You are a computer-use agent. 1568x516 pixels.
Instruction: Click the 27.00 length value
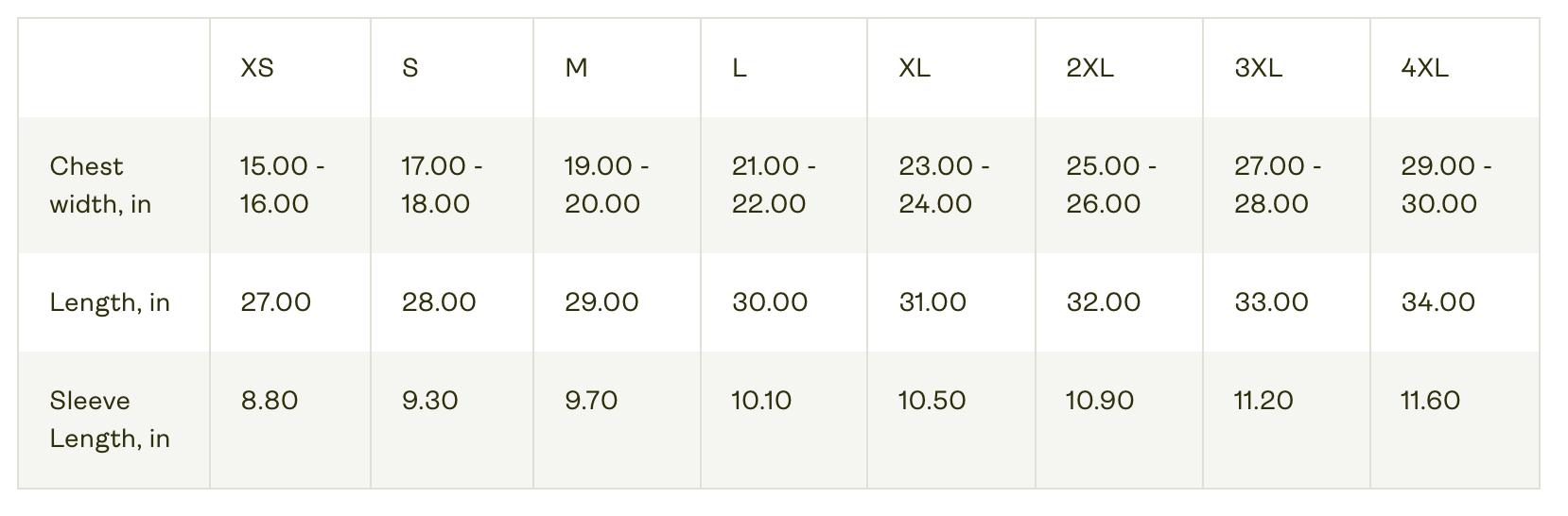pos(275,302)
